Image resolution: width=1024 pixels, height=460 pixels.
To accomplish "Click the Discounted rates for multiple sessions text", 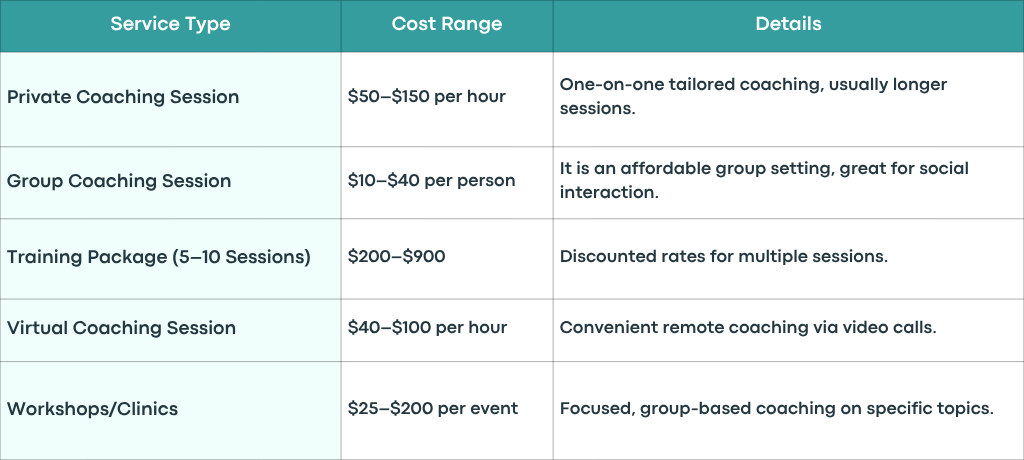I will (724, 257).
